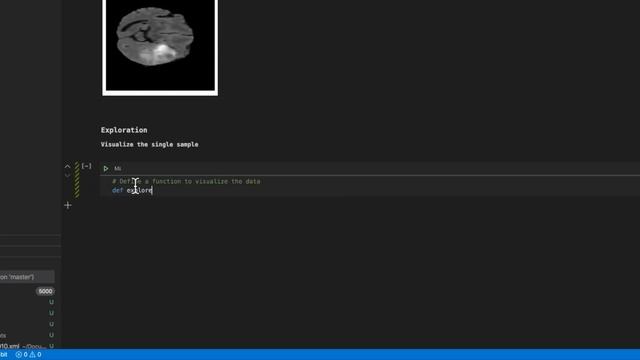
Task: Move the code cell down with chevron
Action: pyautogui.click(x=67, y=175)
